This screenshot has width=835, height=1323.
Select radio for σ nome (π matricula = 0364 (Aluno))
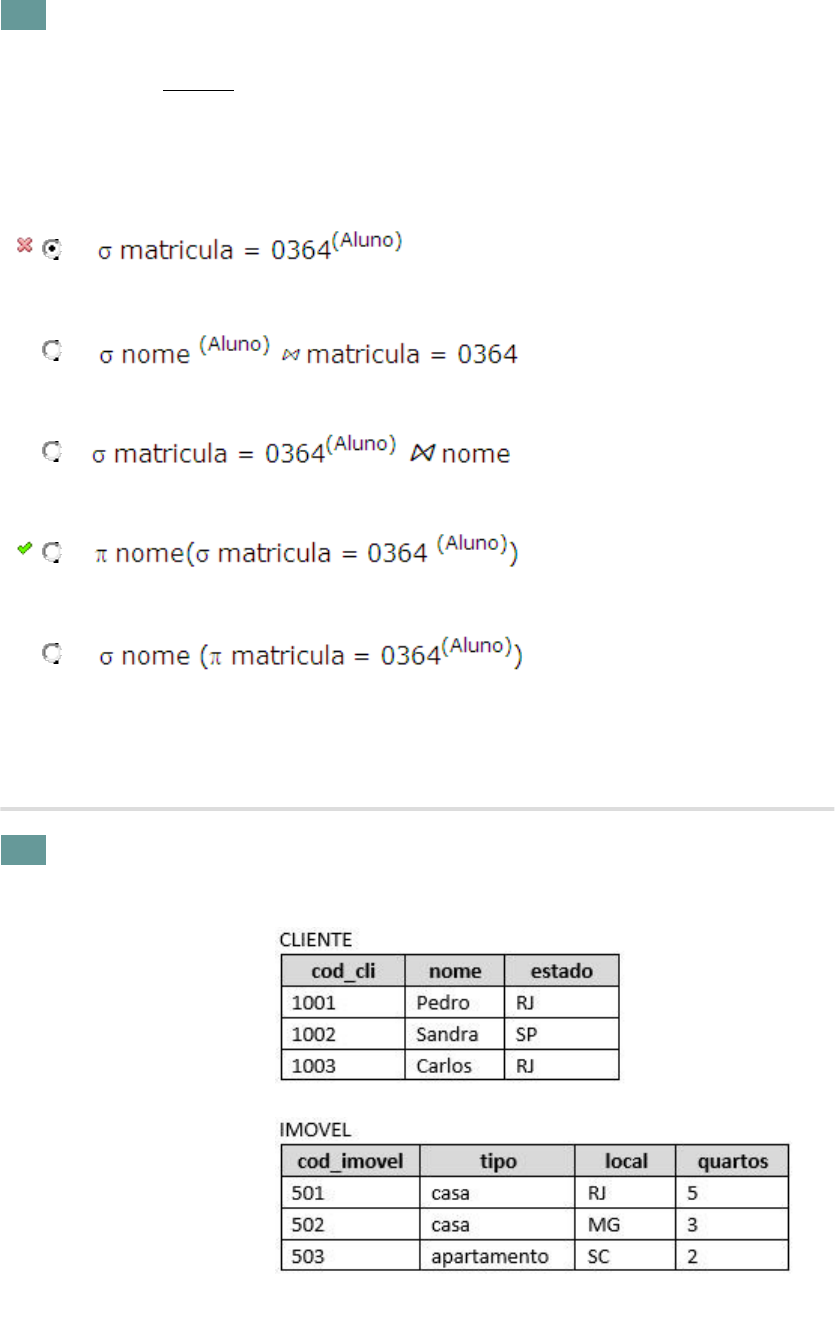52,654
